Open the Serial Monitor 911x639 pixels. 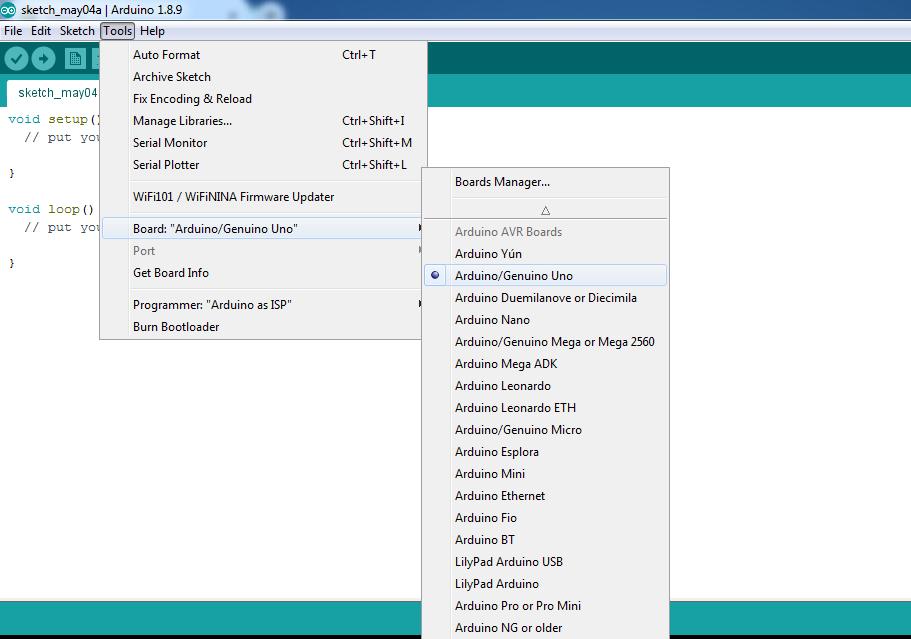[261, 143]
